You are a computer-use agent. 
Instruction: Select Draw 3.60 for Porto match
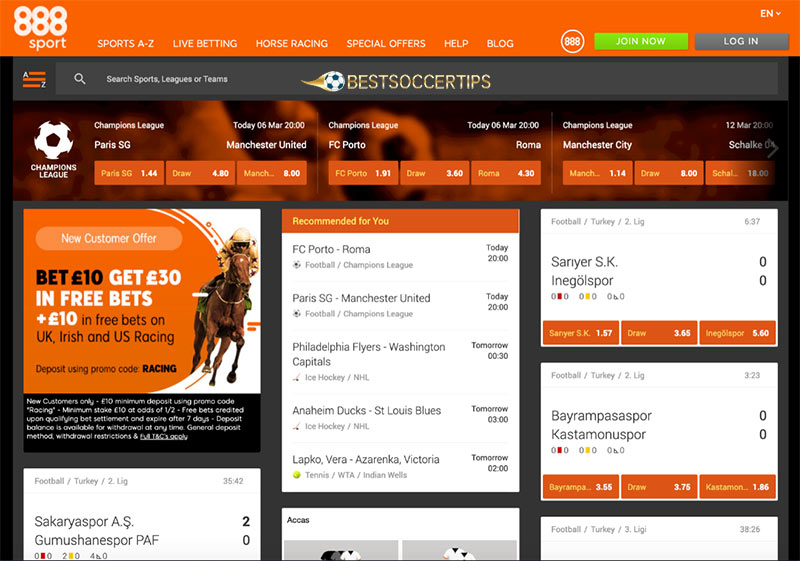pyautogui.click(x=435, y=173)
